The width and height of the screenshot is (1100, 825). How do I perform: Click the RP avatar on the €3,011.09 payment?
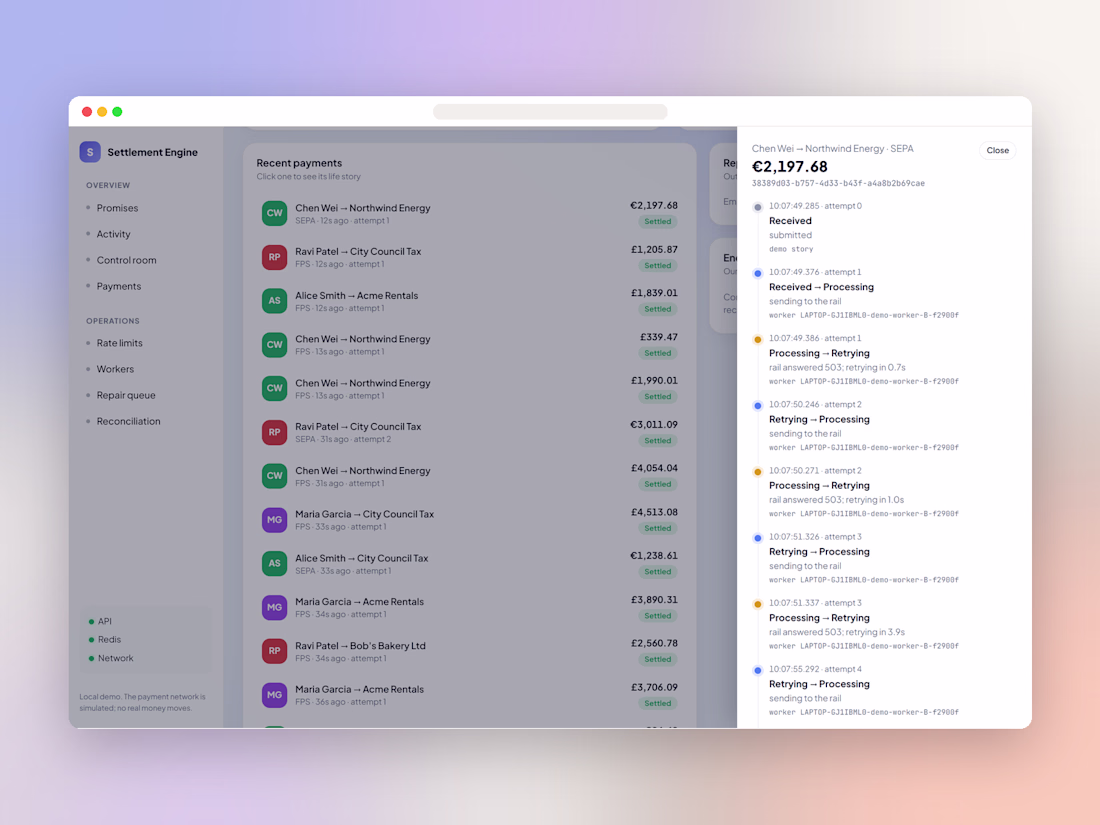tap(274, 432)
